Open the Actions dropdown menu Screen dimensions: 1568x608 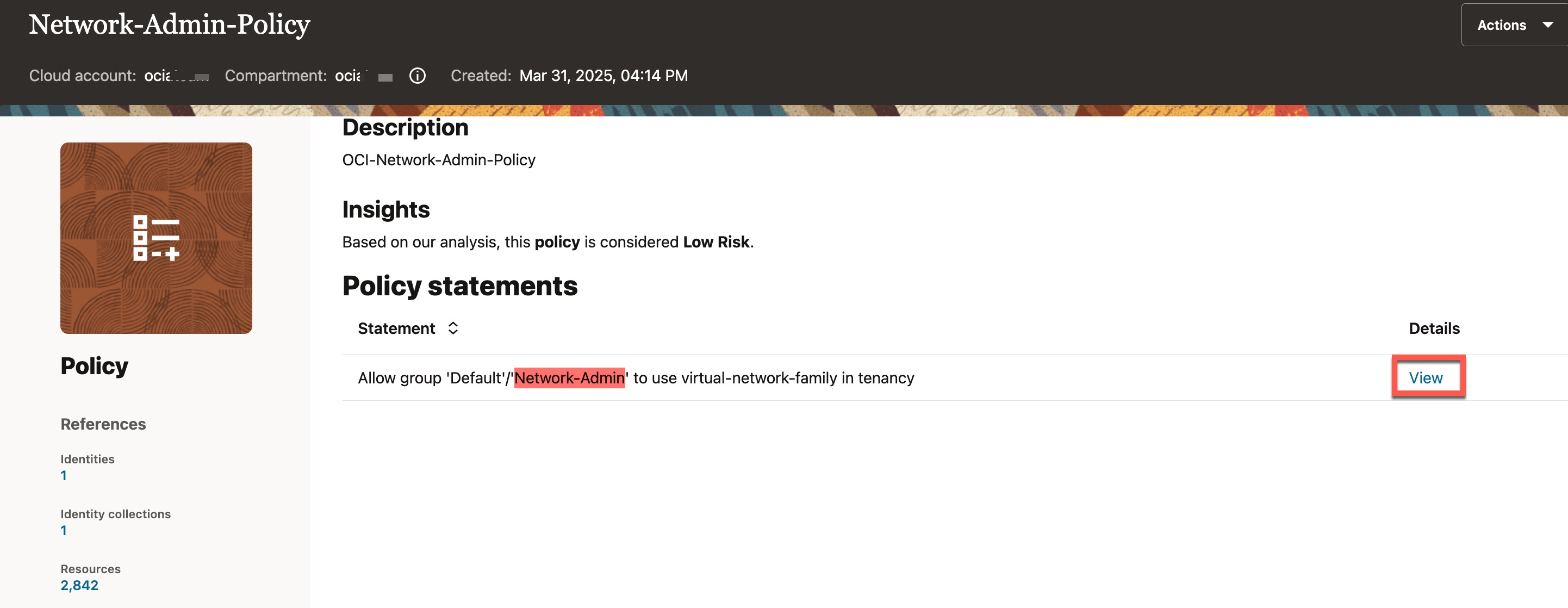pos(1501,25)
